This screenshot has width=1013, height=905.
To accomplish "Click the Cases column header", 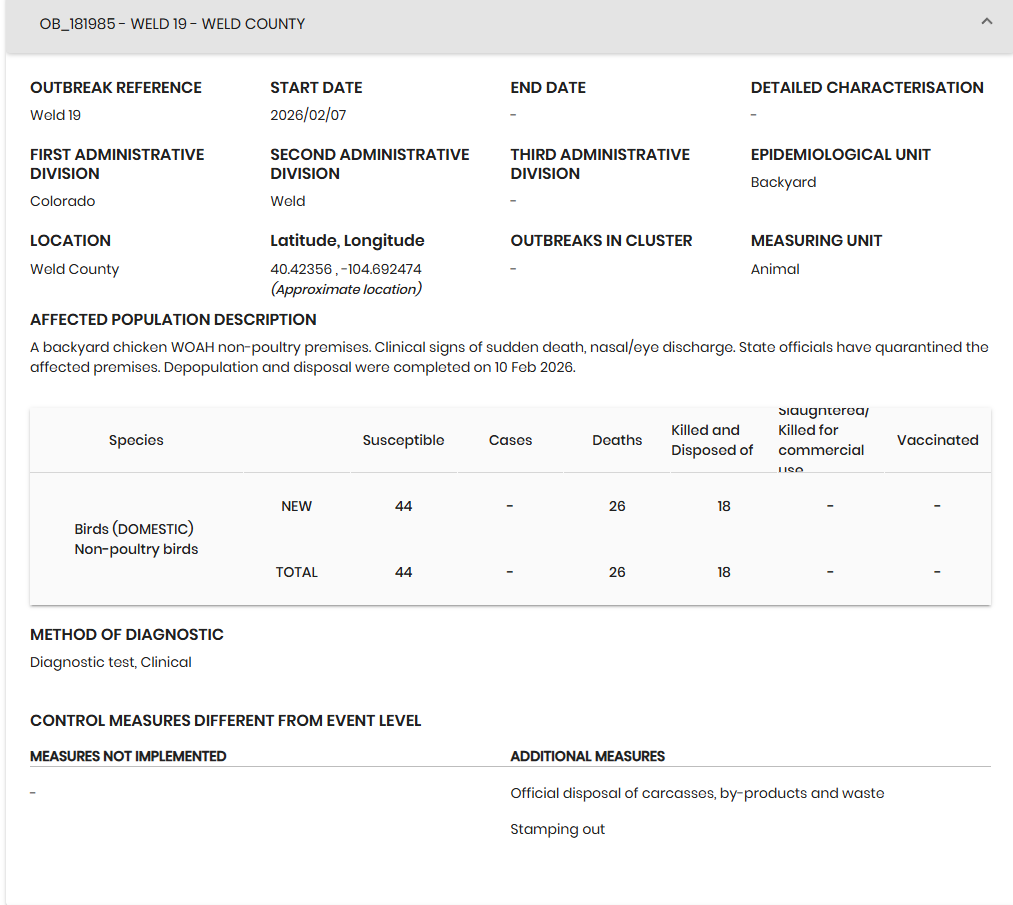I will tap(510, 440).
